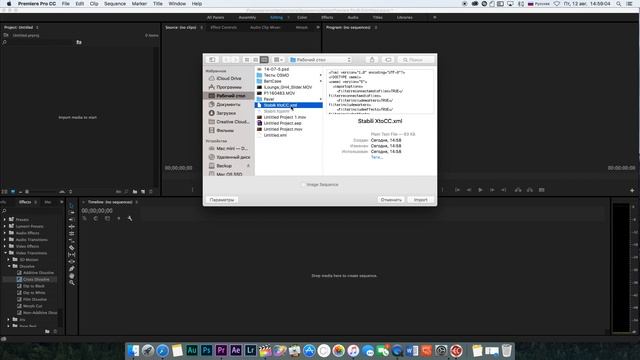Open timeline display settings wrench
This screenshot has height=360, width=640.
(130, 218)
